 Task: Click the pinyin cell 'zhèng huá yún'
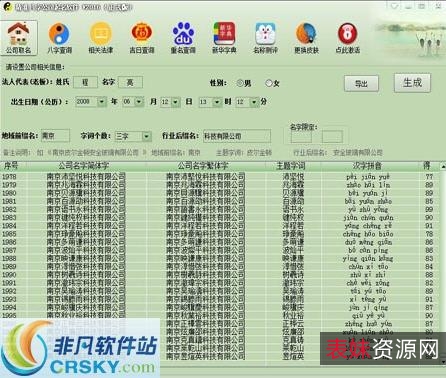[368, 324]
